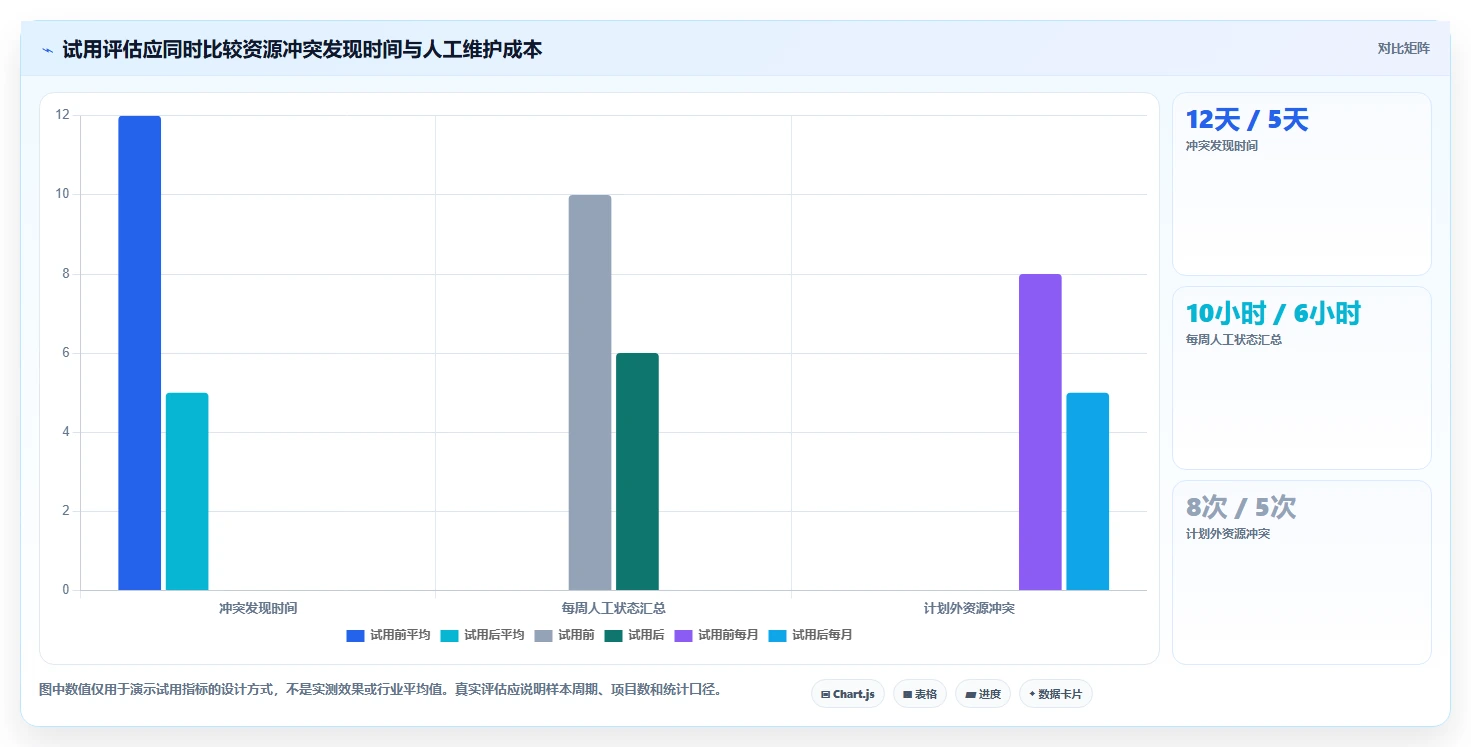
Task: Click the footnote starting with 图中数值仅用于演示
Action: pyautogui.click(x=380, y=690)
